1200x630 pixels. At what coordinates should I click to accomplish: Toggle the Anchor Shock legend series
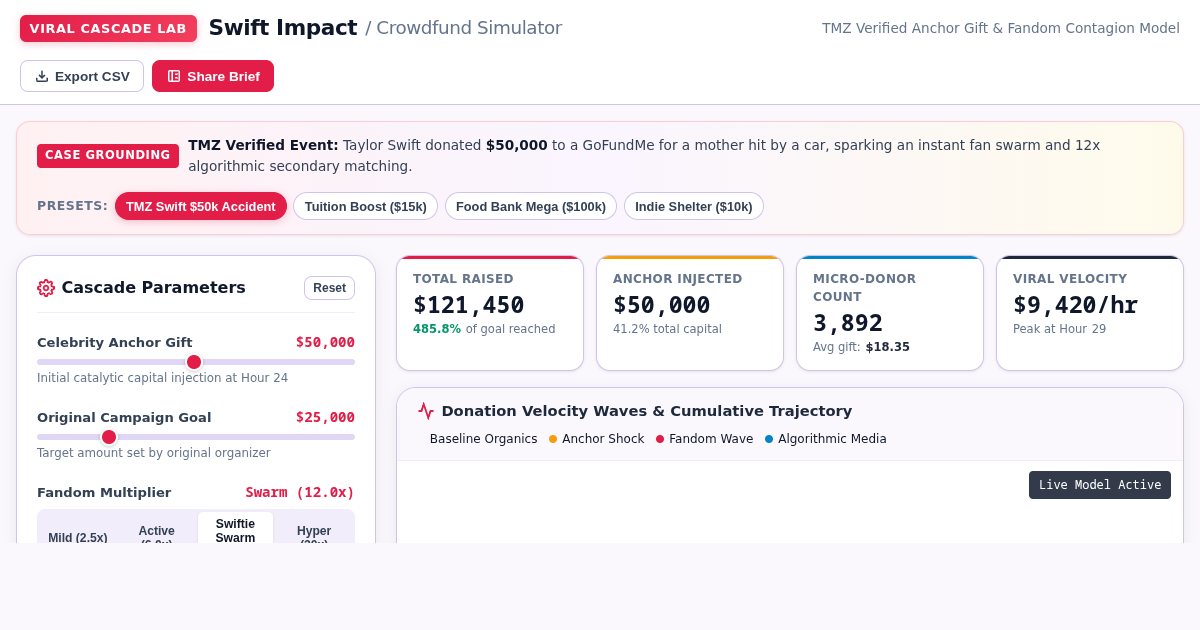tap(597, 439)
